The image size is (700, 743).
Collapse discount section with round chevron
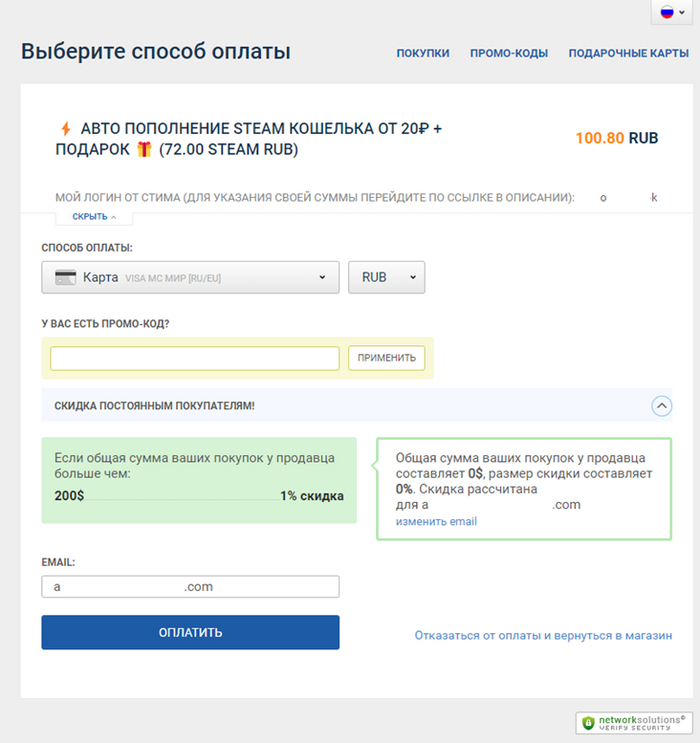coord(661,406)
